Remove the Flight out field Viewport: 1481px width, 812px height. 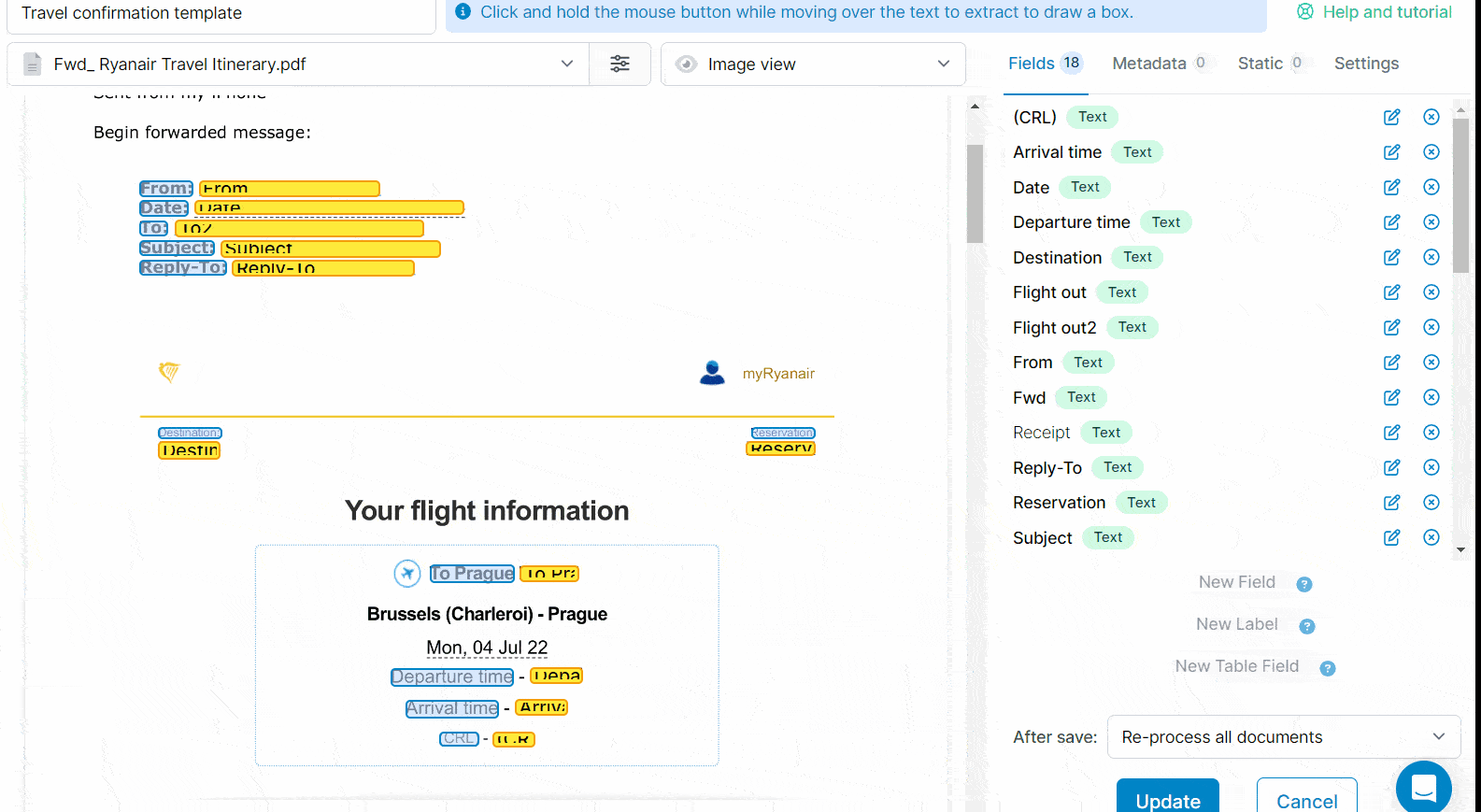point(1431,292)
